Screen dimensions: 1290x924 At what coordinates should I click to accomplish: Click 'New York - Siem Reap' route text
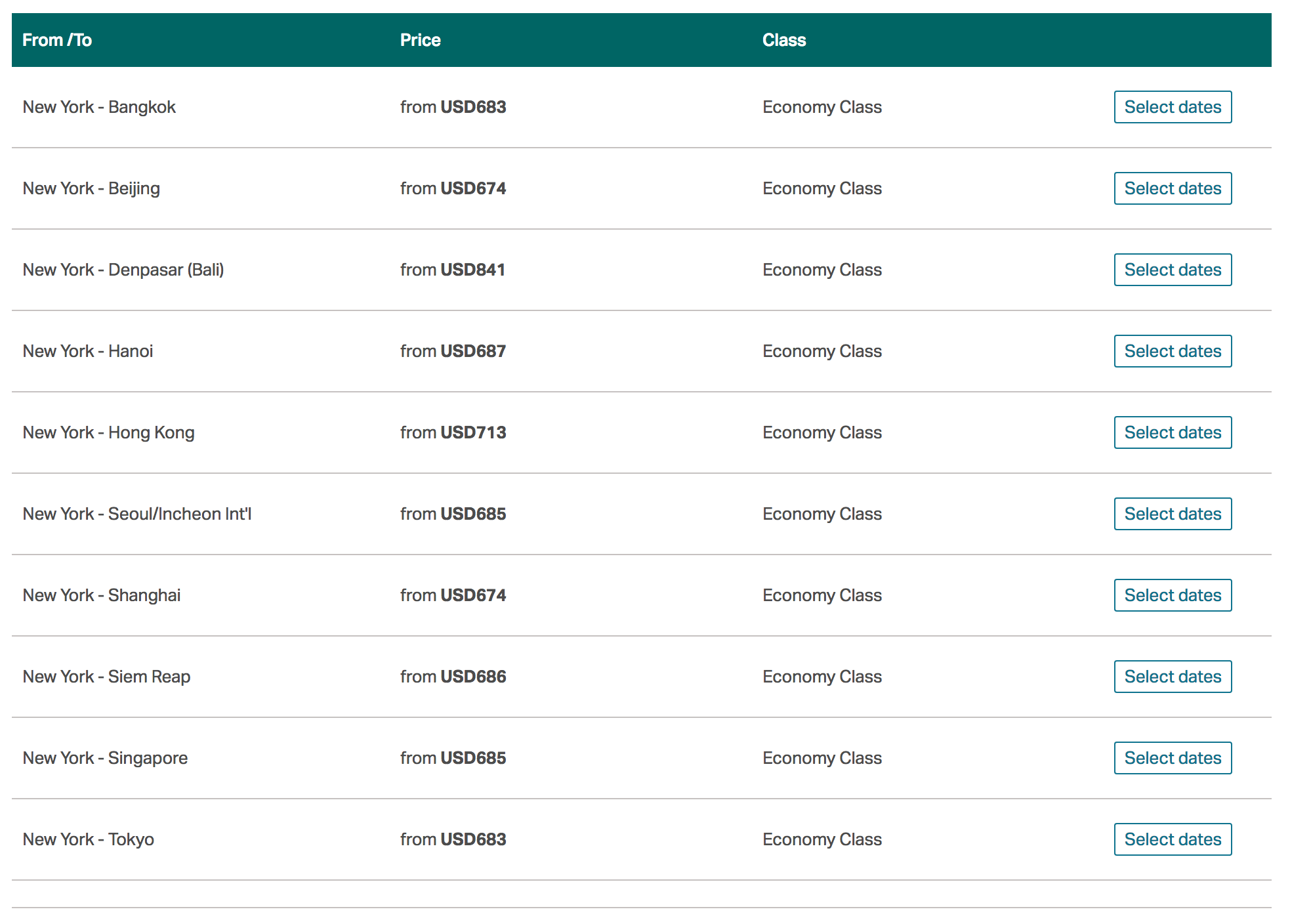pyautogui.click(x=106, y=677)
